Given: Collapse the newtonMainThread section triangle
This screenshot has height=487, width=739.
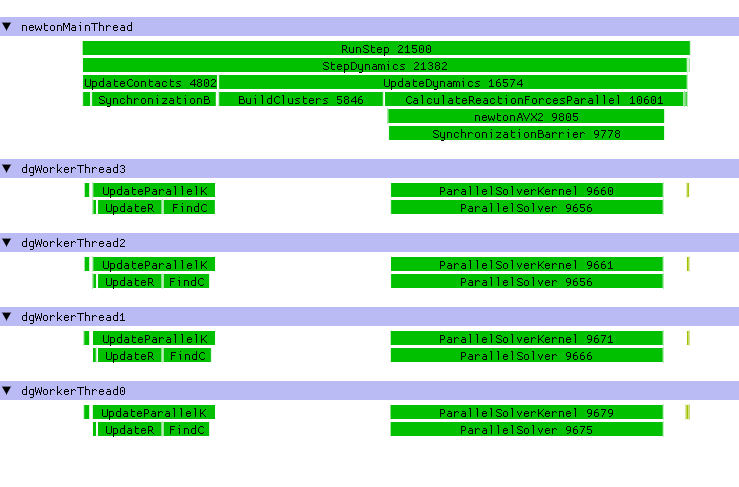Looking at the screenshot, I should tap(7, 27).
